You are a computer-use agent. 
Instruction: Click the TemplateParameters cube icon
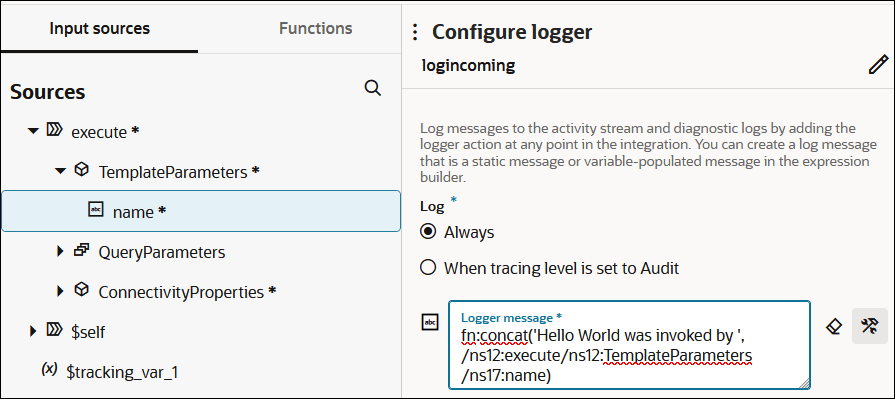(x=82, y=171)
